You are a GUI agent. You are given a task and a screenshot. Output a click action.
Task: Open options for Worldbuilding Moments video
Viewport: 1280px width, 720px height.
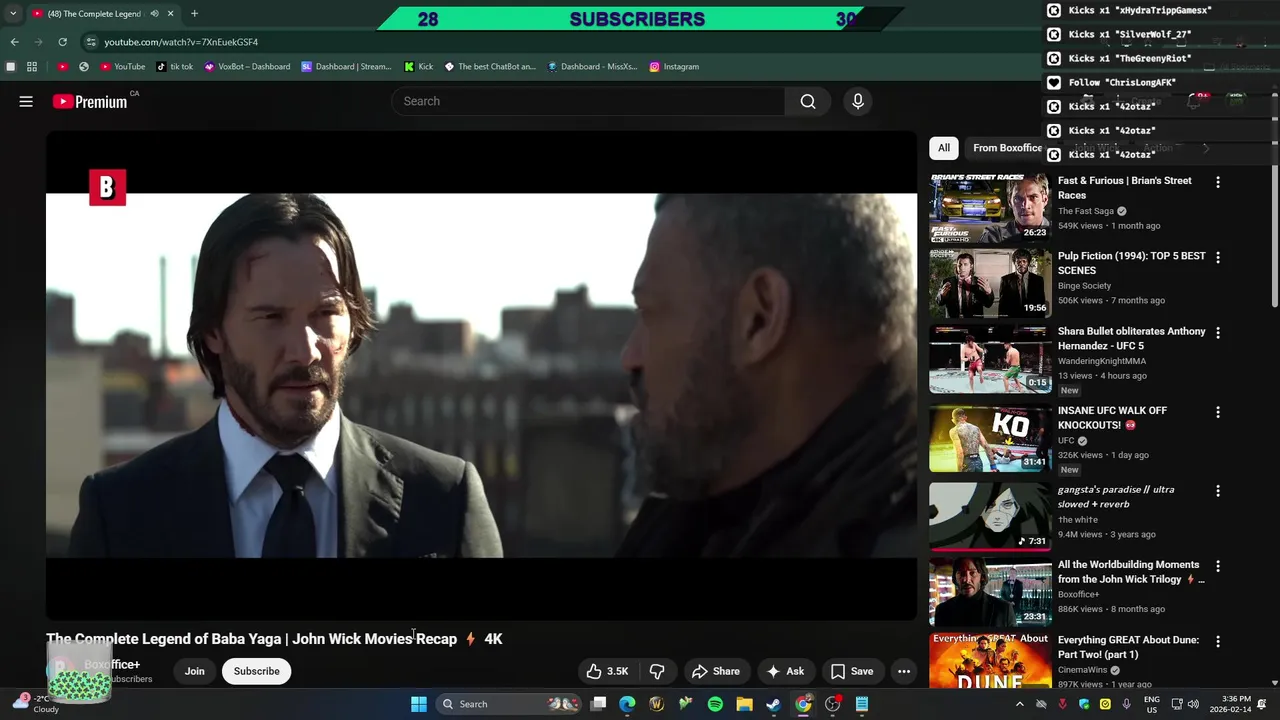(x=1218, y=566)
